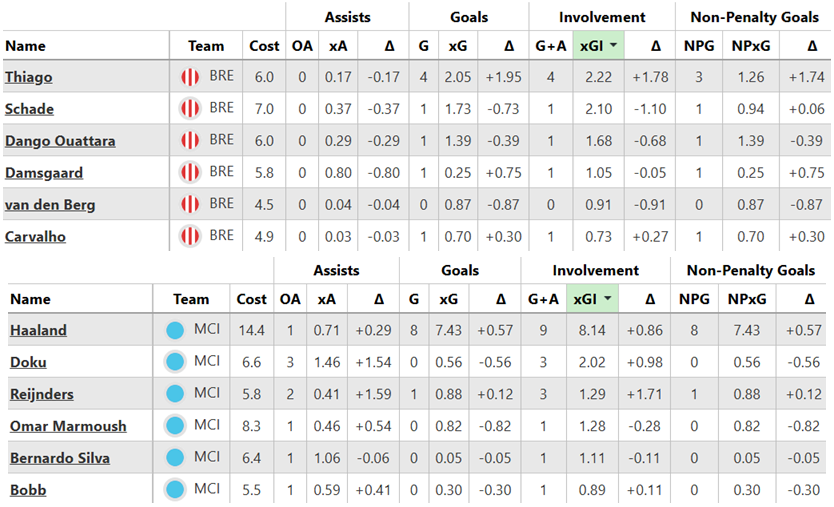Open the Carvalho player link

(x=36, y=237)
